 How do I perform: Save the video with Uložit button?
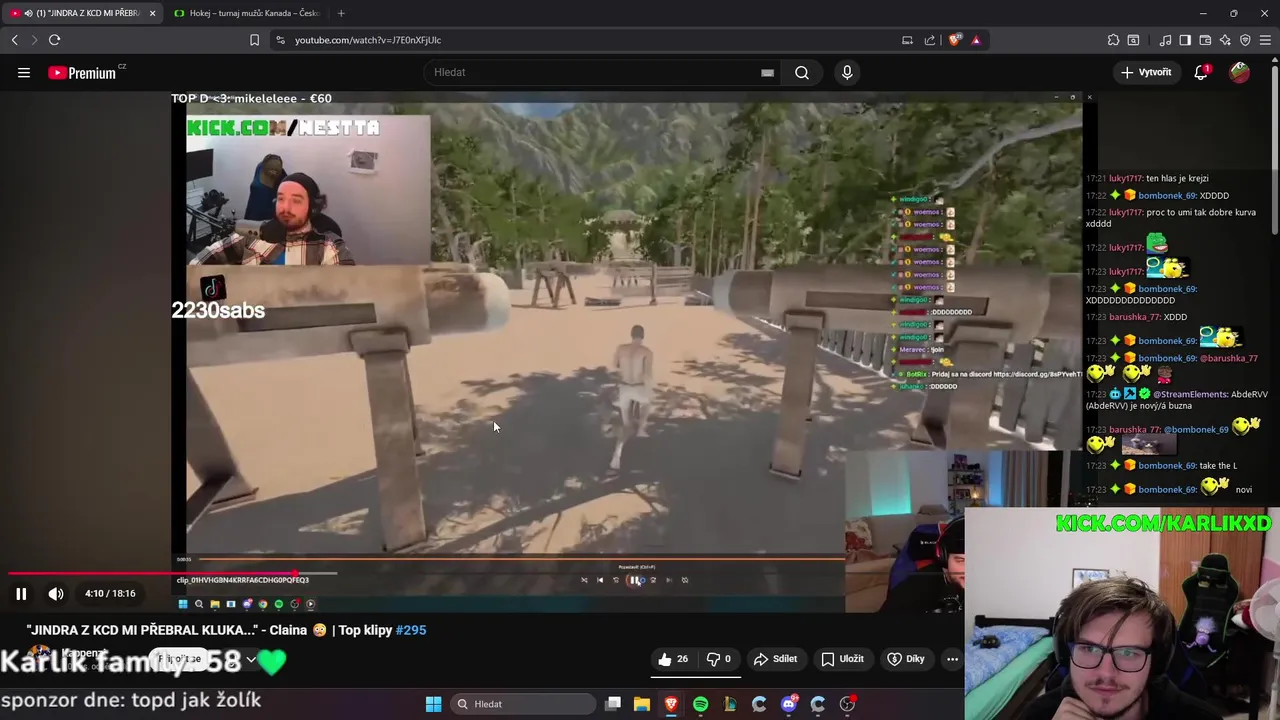843,659
